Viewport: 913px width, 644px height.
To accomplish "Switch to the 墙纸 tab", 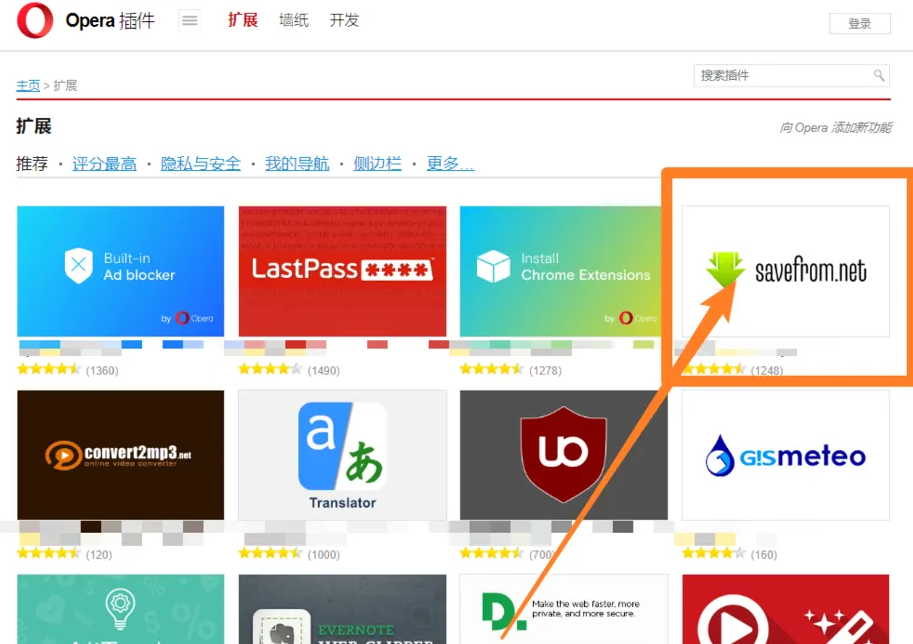I will tap(294, 21).
